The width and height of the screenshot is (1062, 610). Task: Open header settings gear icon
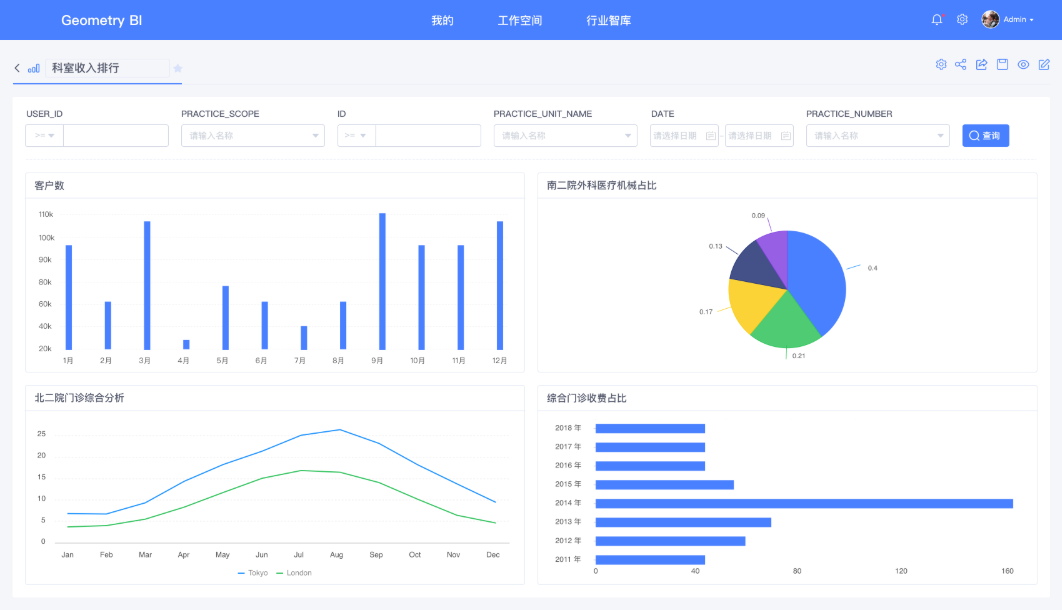click(x=962, y=20)
